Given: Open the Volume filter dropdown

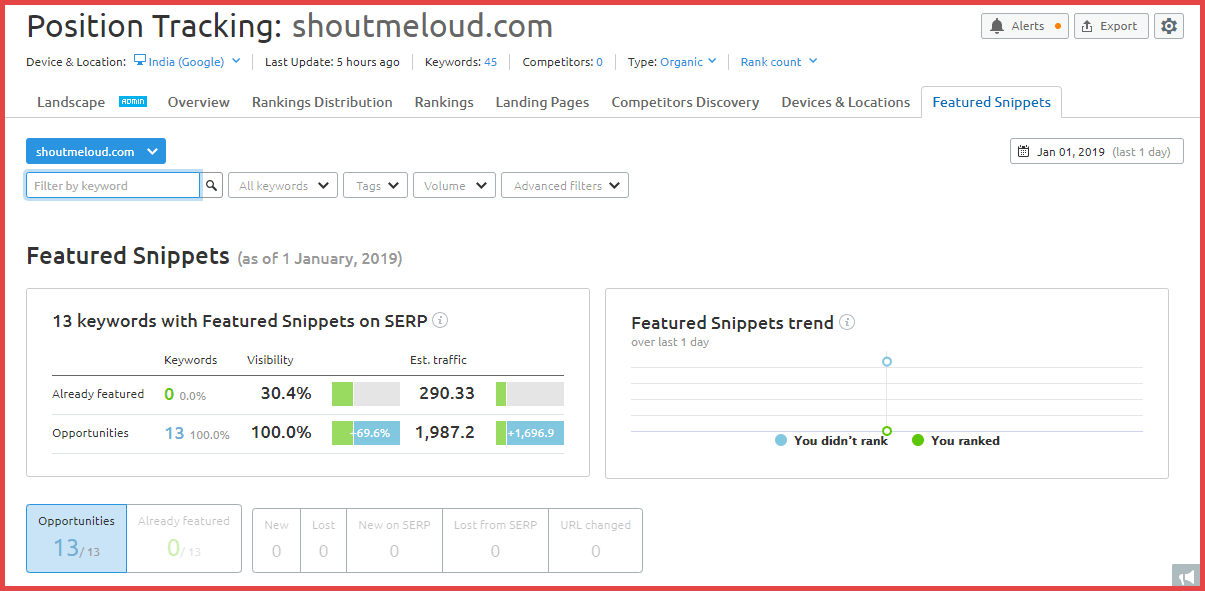Looking at the screenshot, I should [454, 185].
